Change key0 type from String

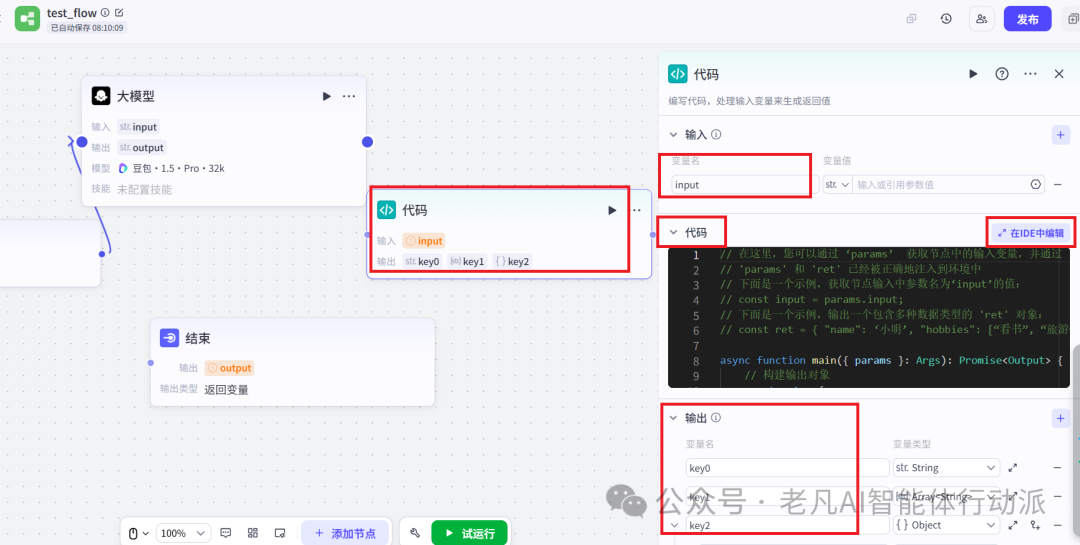pyautogui.click(x=946, y=468)
